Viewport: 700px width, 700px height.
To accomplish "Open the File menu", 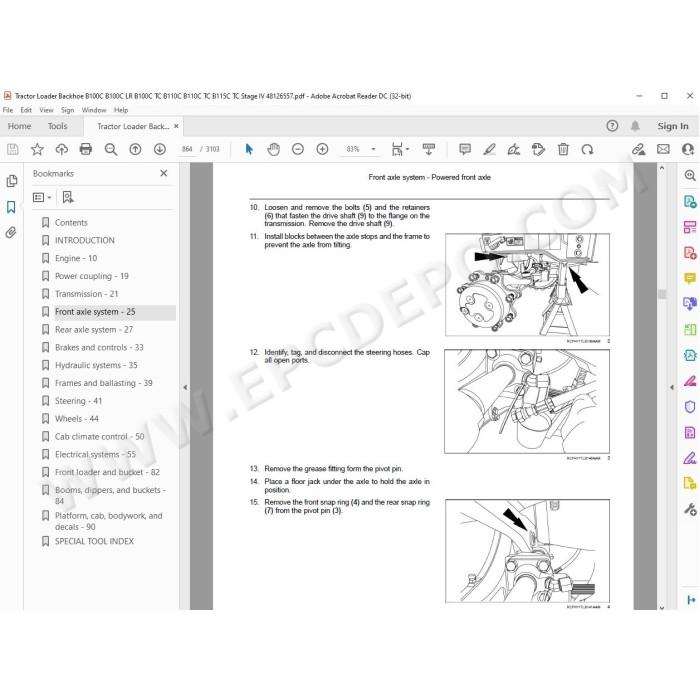I will click(8, 110).
